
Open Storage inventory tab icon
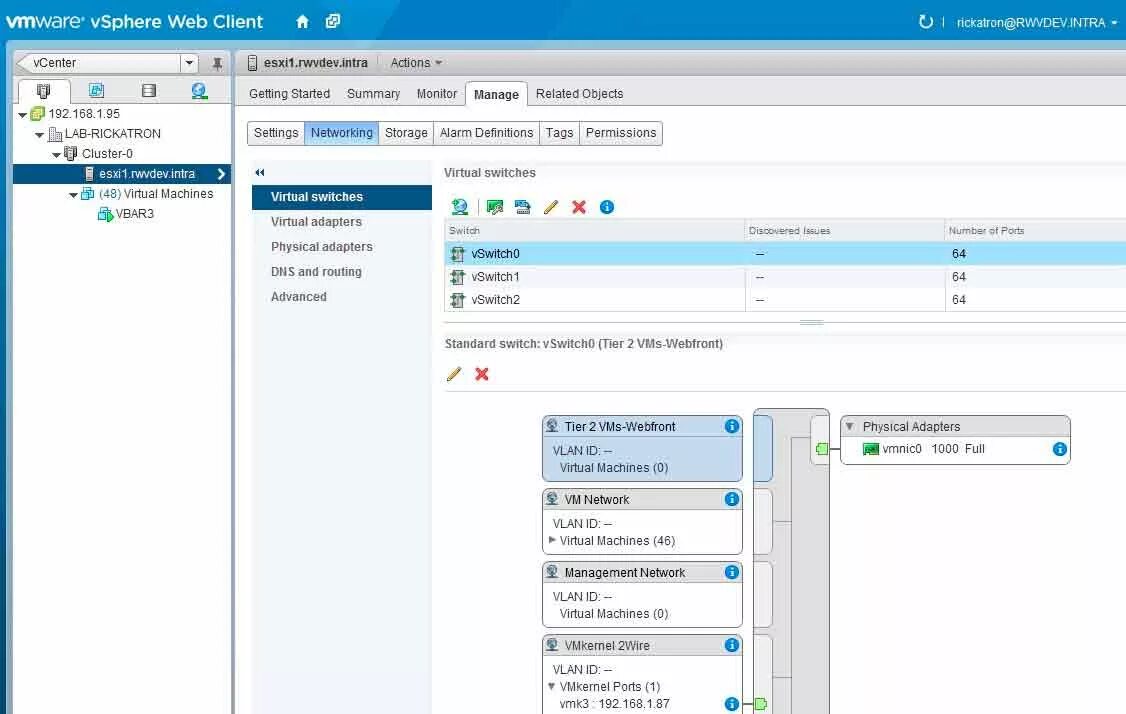pos(149,91)
